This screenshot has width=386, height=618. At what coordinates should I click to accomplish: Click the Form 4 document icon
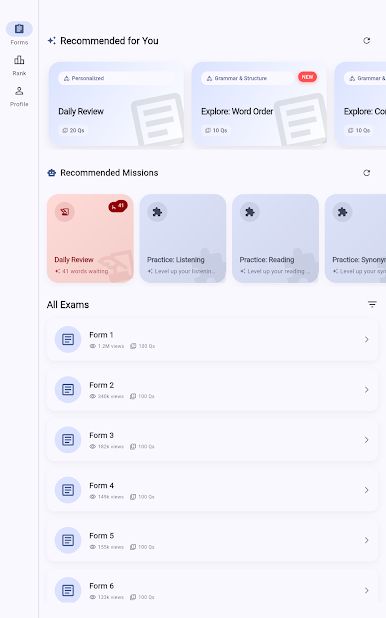click(x=68, y=490)
